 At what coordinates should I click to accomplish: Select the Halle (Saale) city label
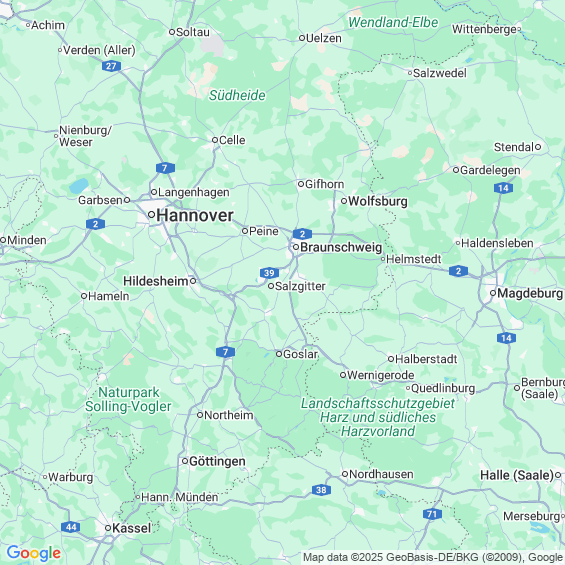click(x=517, y=475)
